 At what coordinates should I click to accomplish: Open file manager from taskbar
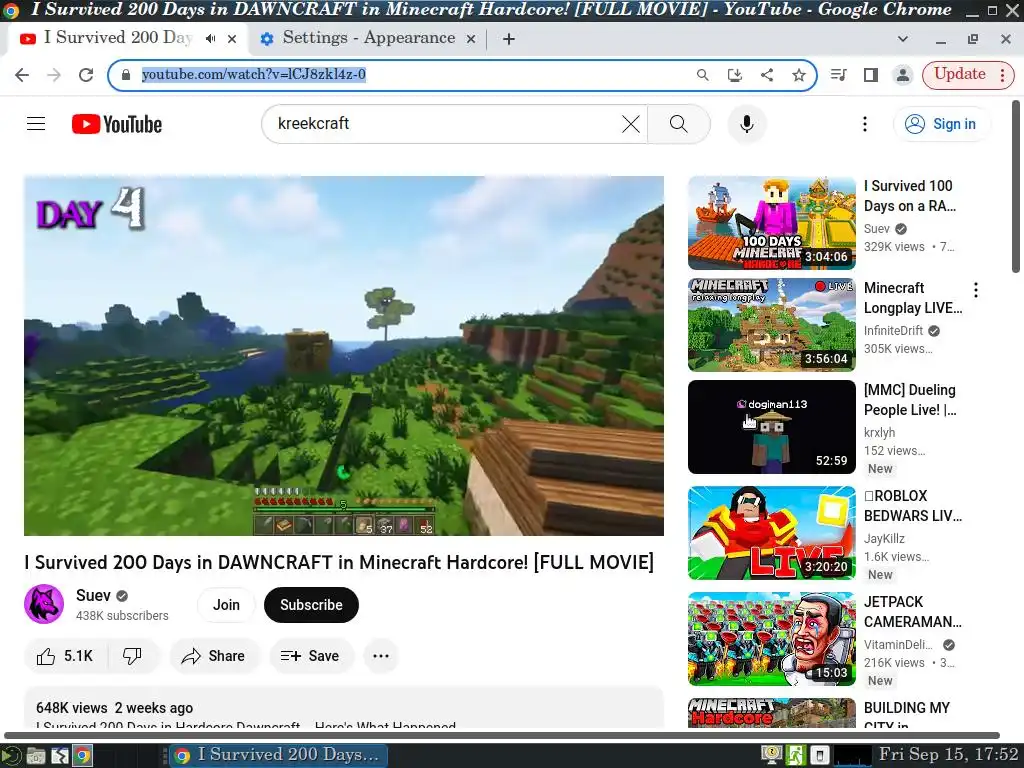tap(36, 756)
